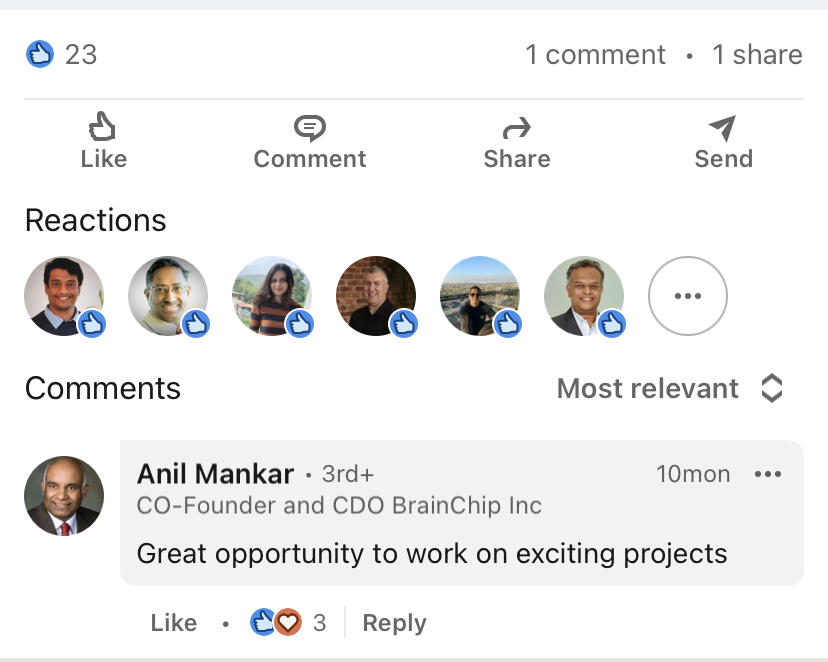This screenshot has height=662, width=828.
Task: Expand the Most relevant sort dropdown
Action: coord(670,389)
